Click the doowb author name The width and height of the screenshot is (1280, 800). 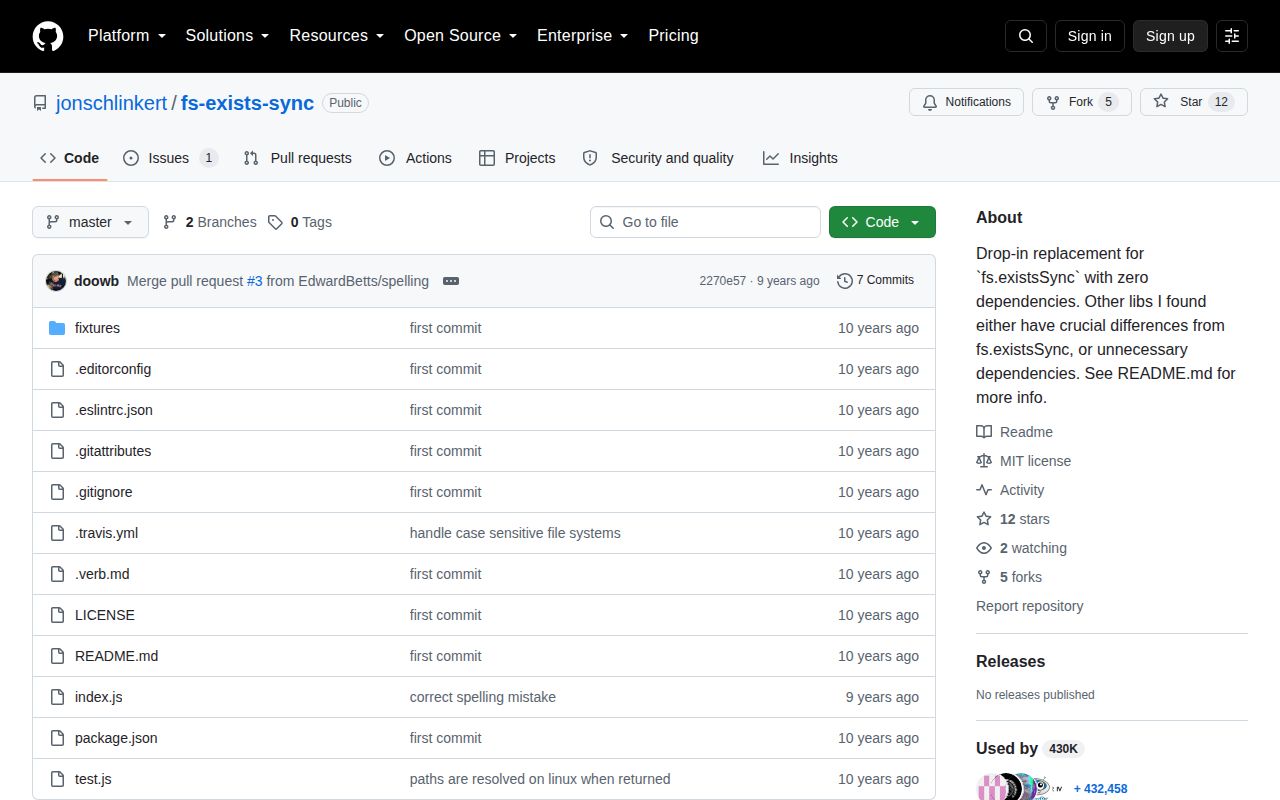pyautogui.click(x=96, y=281)
